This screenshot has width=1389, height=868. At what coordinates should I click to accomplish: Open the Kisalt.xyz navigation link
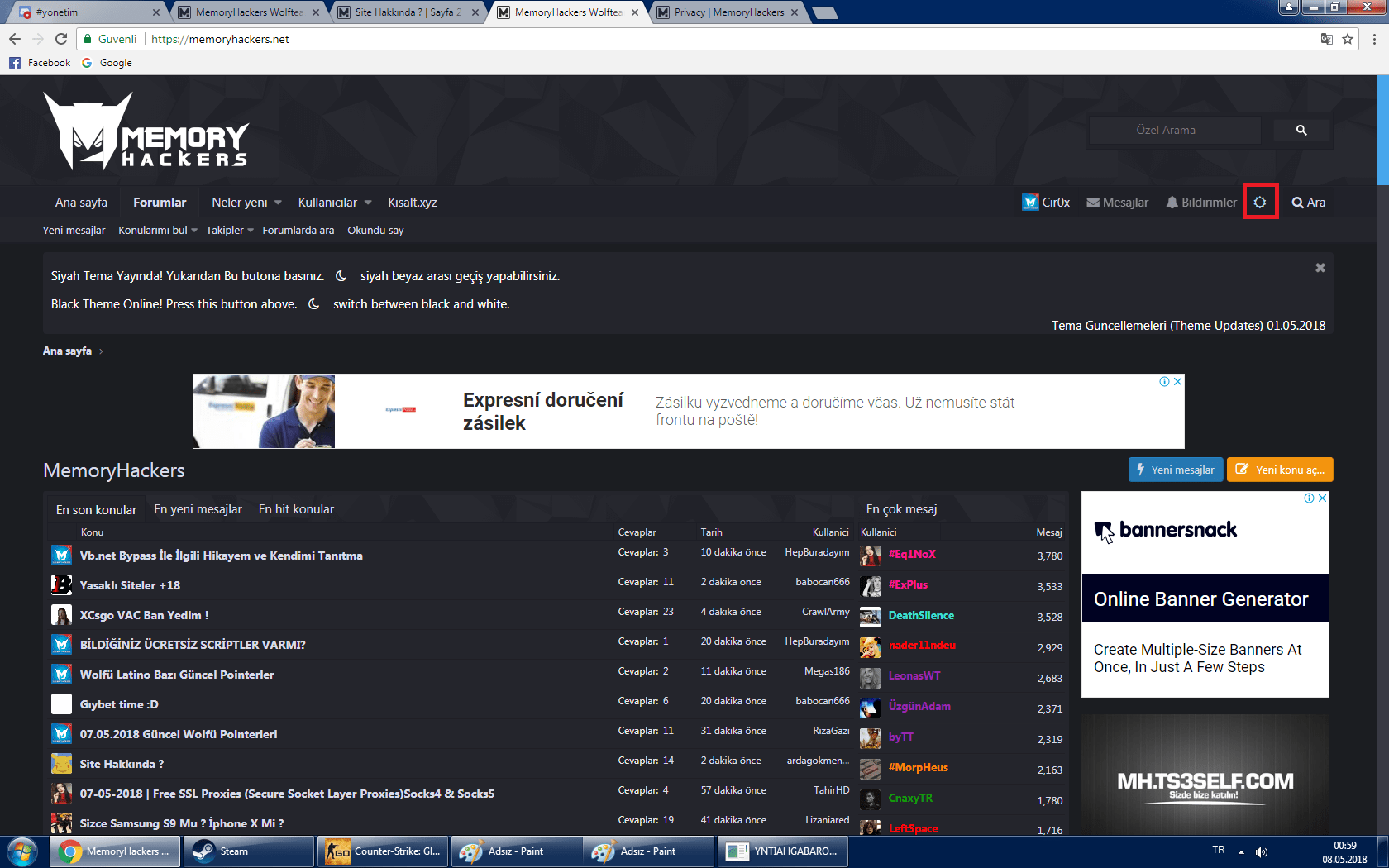413,203
